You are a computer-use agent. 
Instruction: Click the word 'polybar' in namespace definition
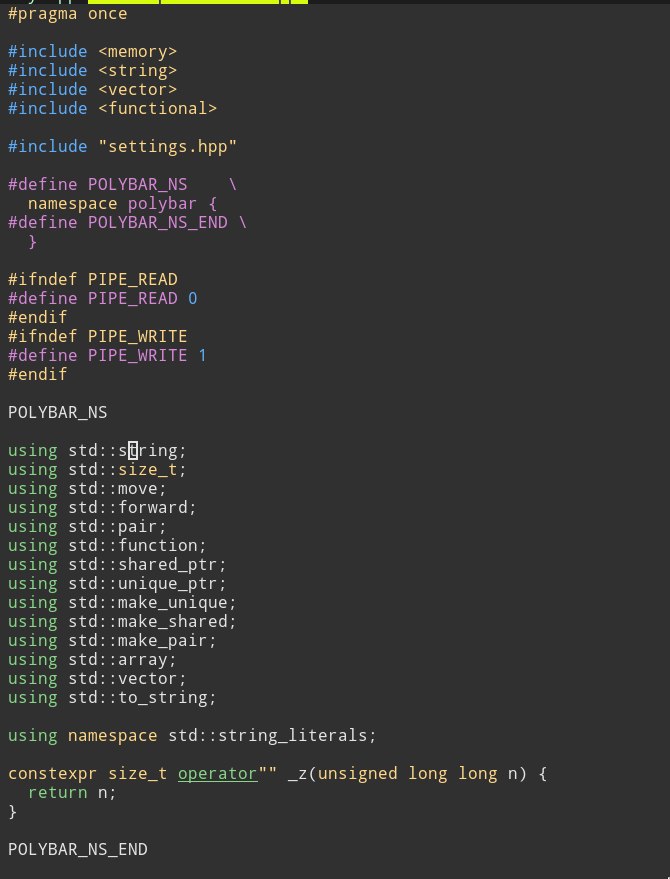(x=163, y=203)
